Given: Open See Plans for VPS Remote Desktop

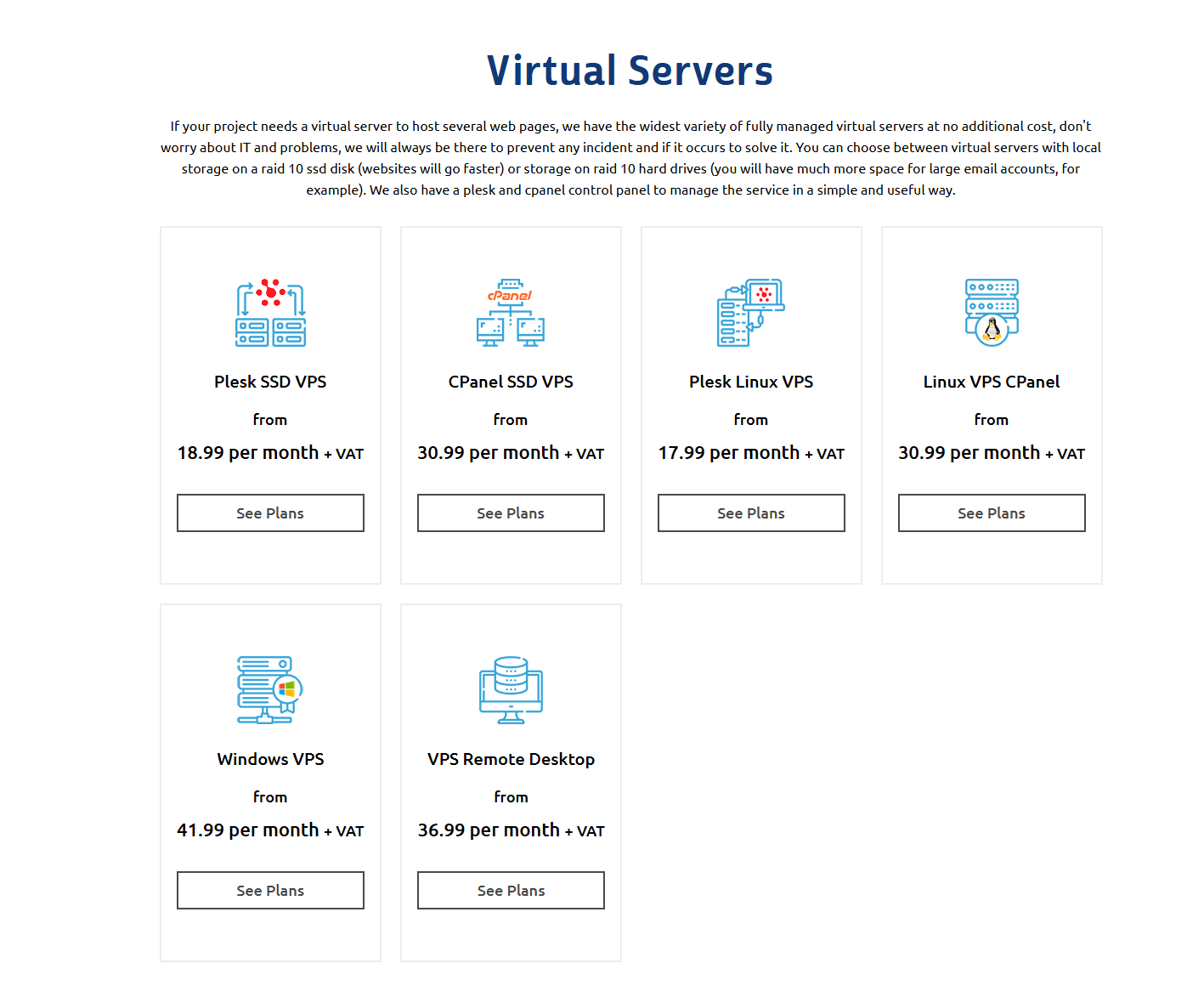Looking at the screenshot, I should tap(510, 890).
